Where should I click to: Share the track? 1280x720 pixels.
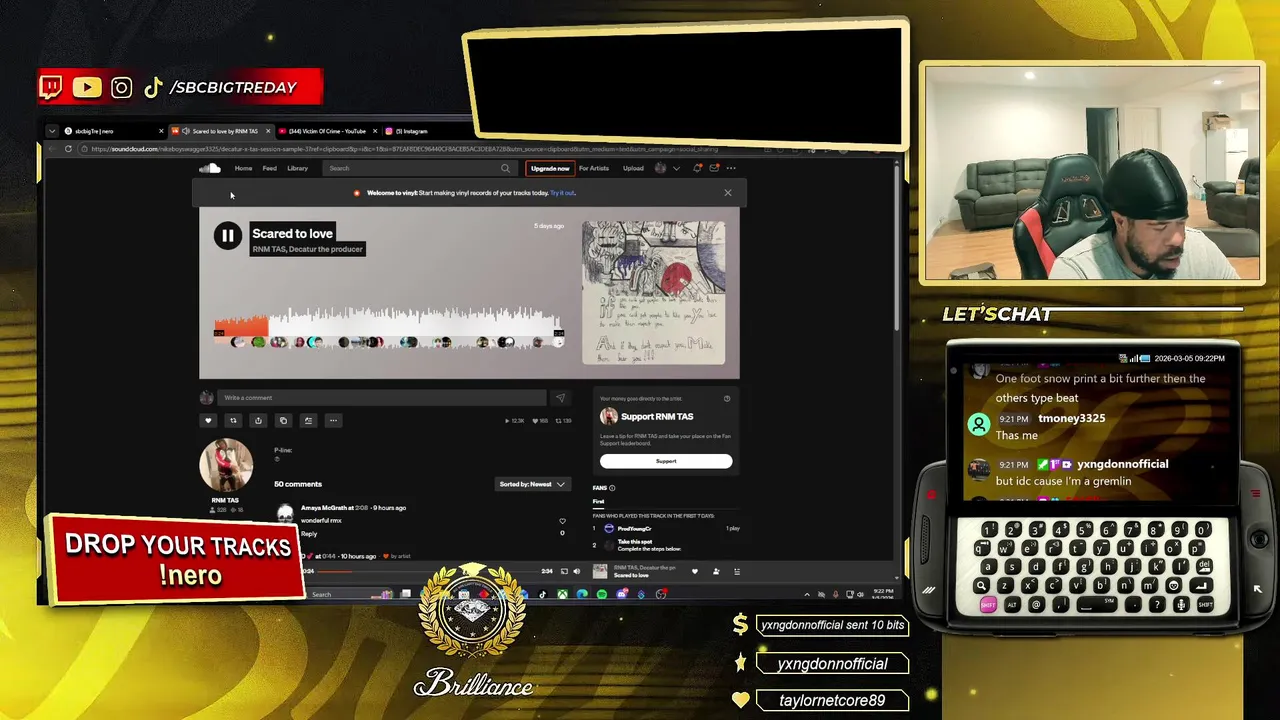coord(258,421)
